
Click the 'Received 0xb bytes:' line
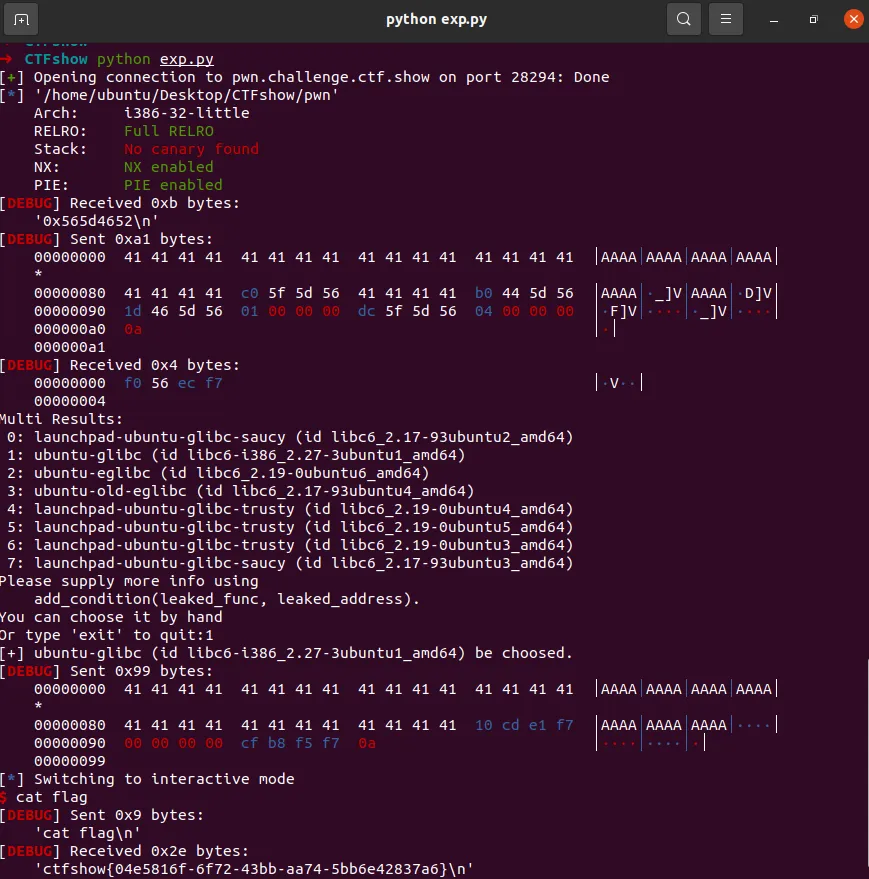(120, 203)
